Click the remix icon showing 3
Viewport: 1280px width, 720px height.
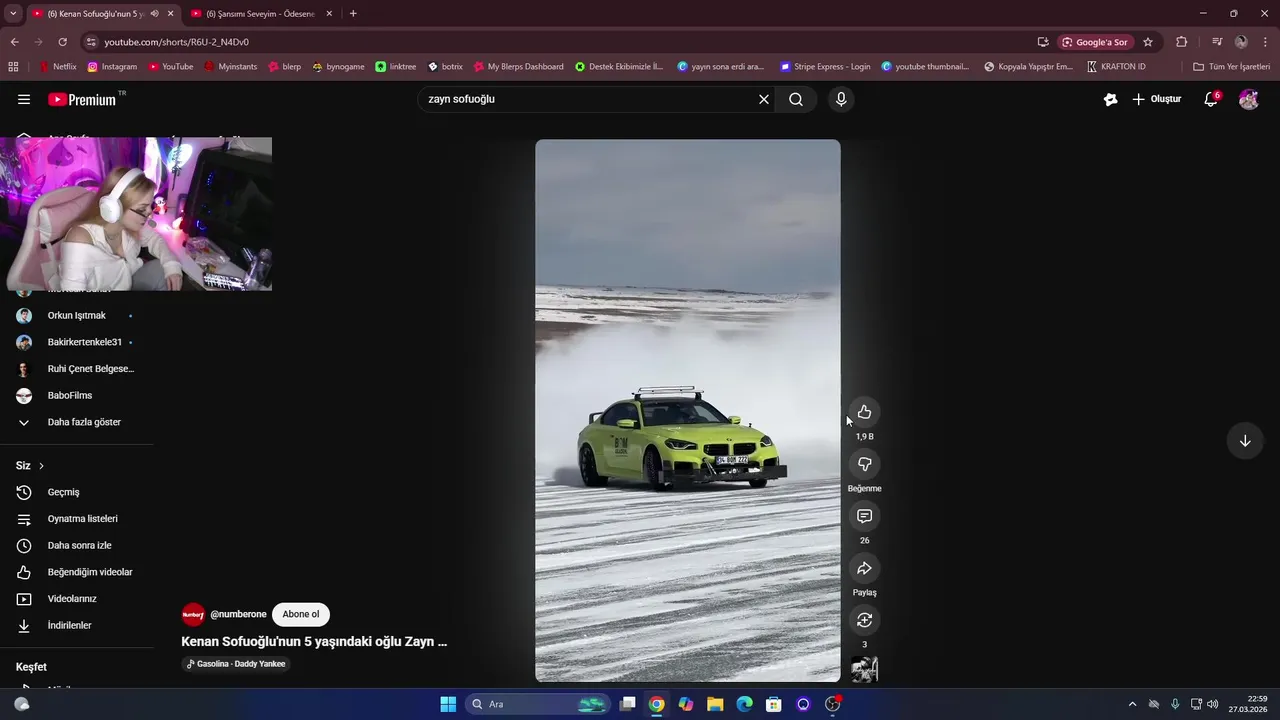(864, 620)
